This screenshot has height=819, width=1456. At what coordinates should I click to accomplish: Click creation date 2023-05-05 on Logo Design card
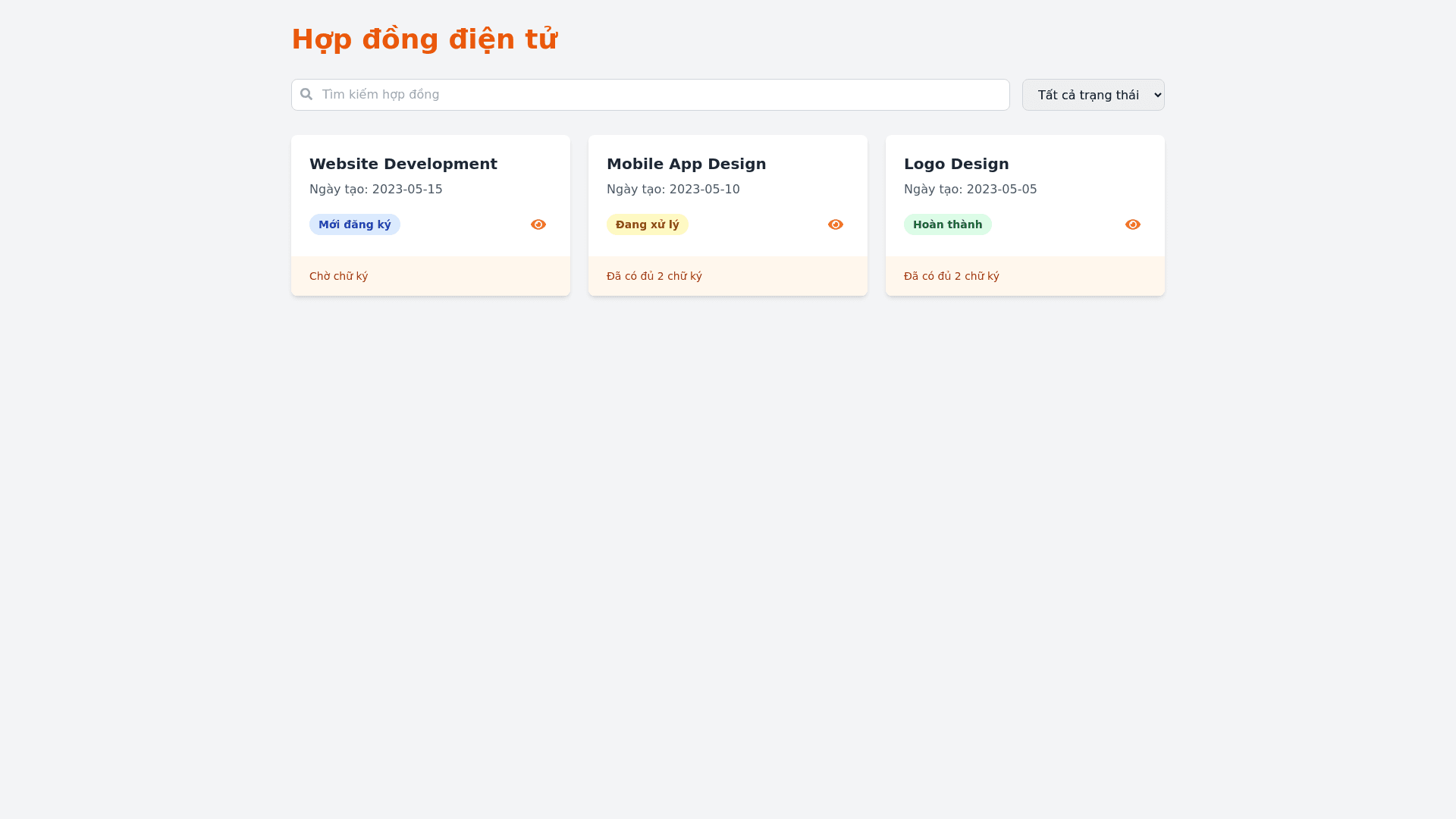coord(1001,190)
